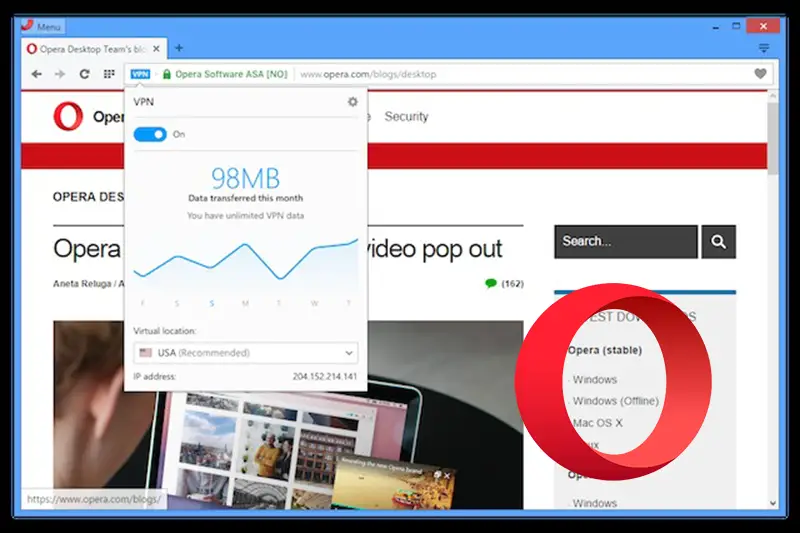
Task: View the Opera Software ASA [NO] certificate label
Action: click(x=231, y=74)
